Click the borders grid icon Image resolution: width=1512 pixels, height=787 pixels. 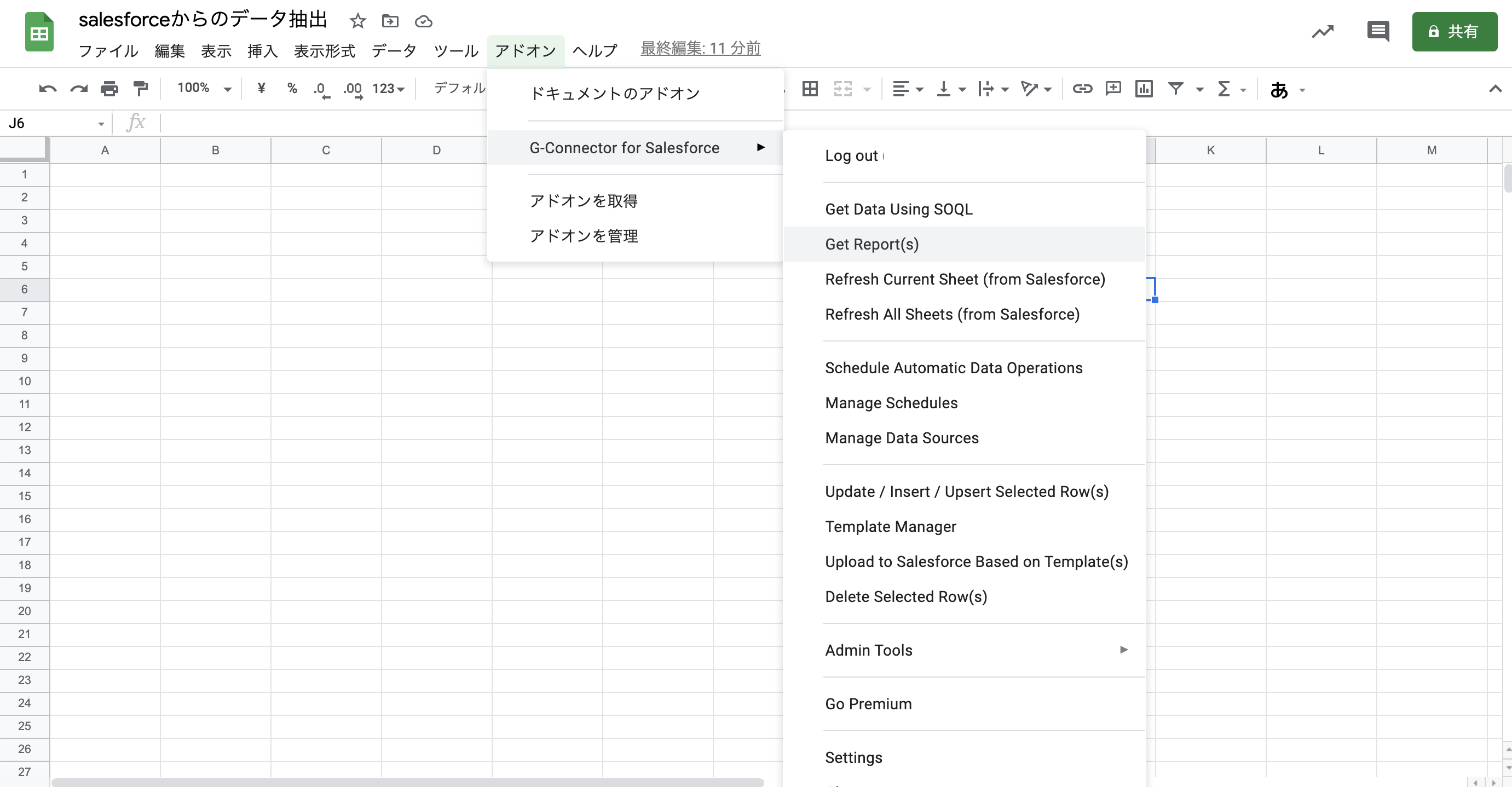point(810,89)
